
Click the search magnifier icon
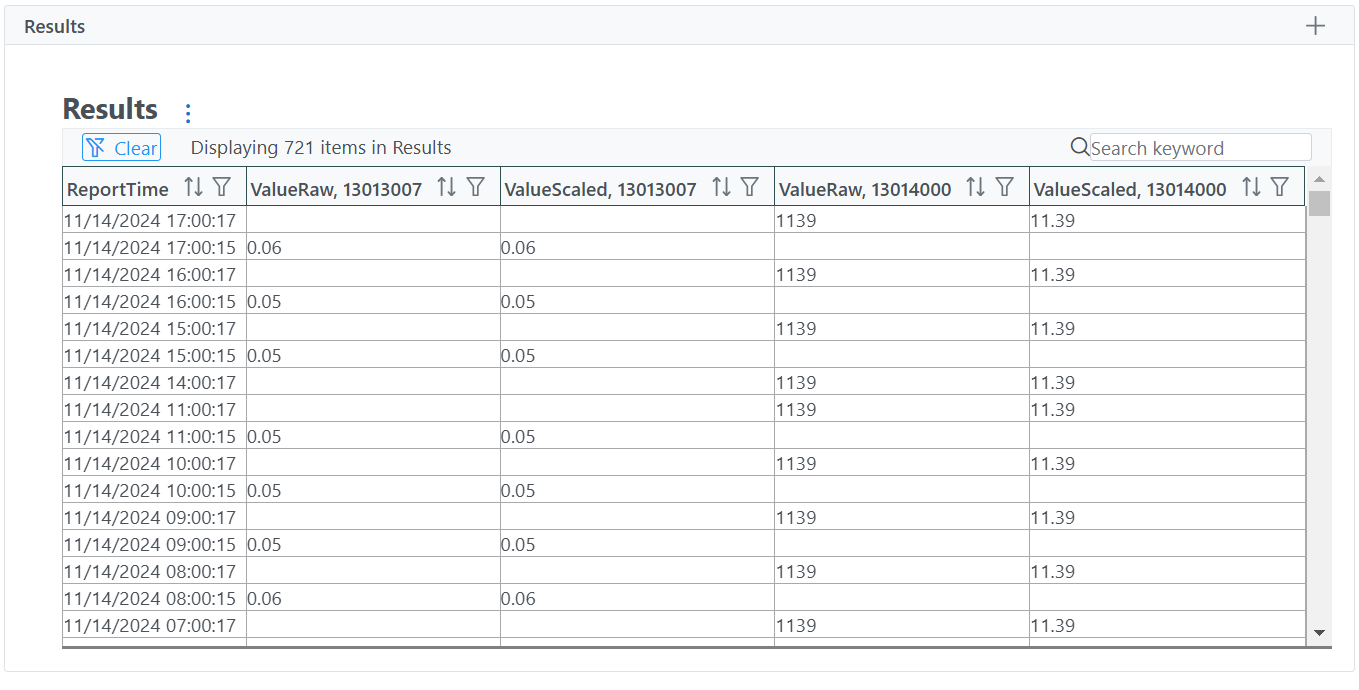tap(1079, 147)
